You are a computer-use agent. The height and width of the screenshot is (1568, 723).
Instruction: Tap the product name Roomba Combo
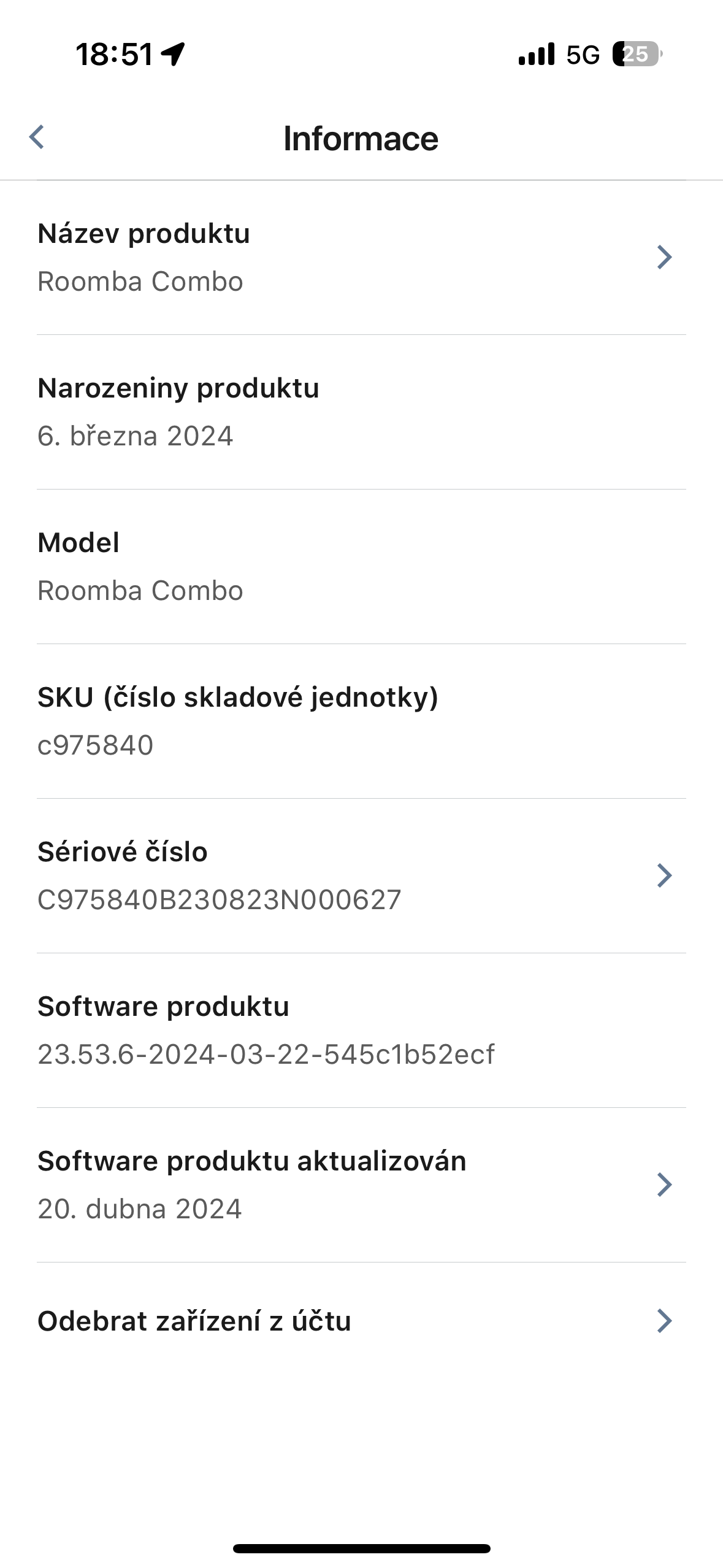pyautogui.click(x=140, y=282)
